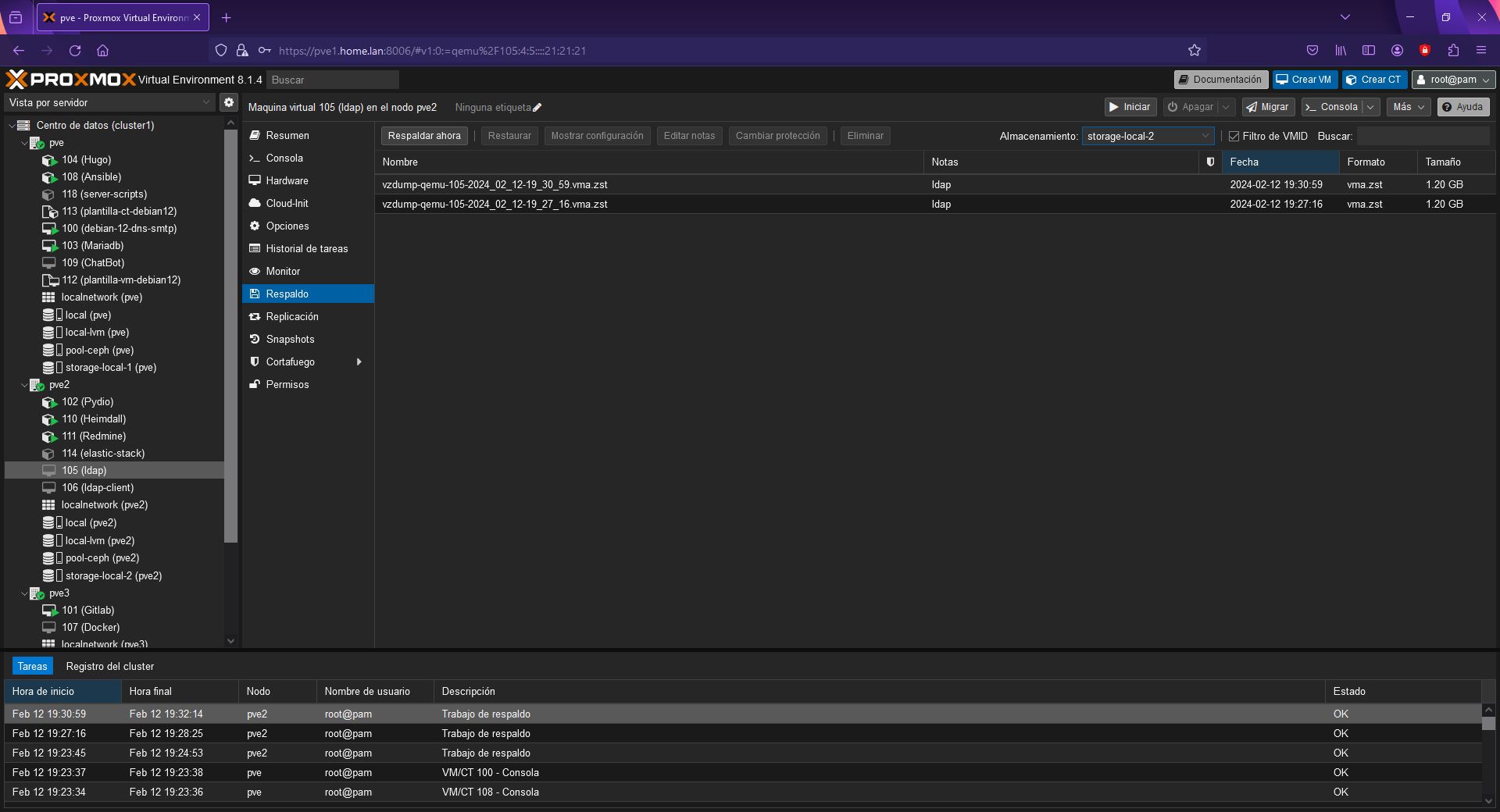Click the pool-ceph (pve) storage icon
This screenshot has width=1500, height=812.
point(52,351)
